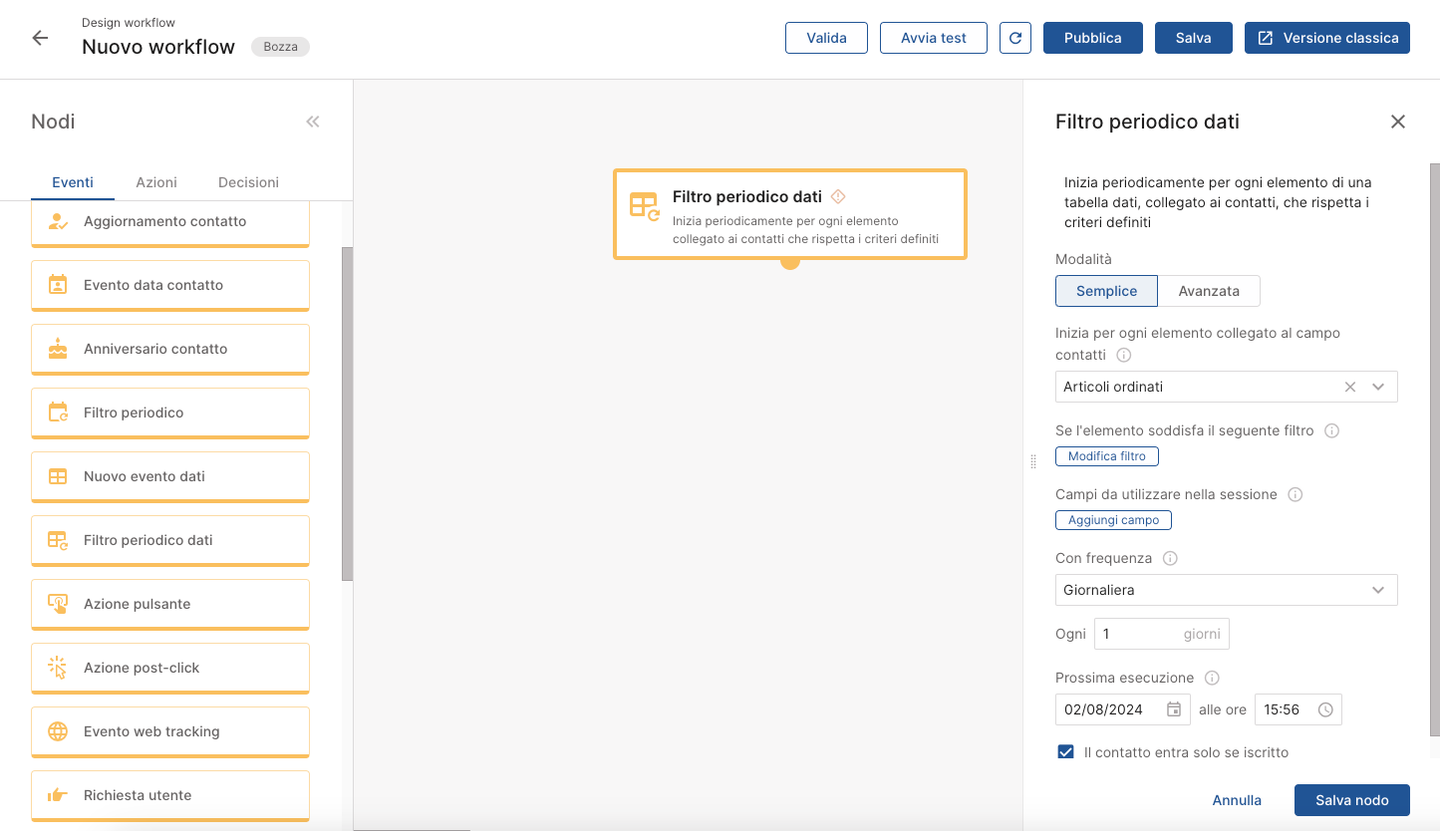Click info icon beside Campi da utilizzare nella sessione
Screen dimensions: 1440x831
(x=1295, y=494)
